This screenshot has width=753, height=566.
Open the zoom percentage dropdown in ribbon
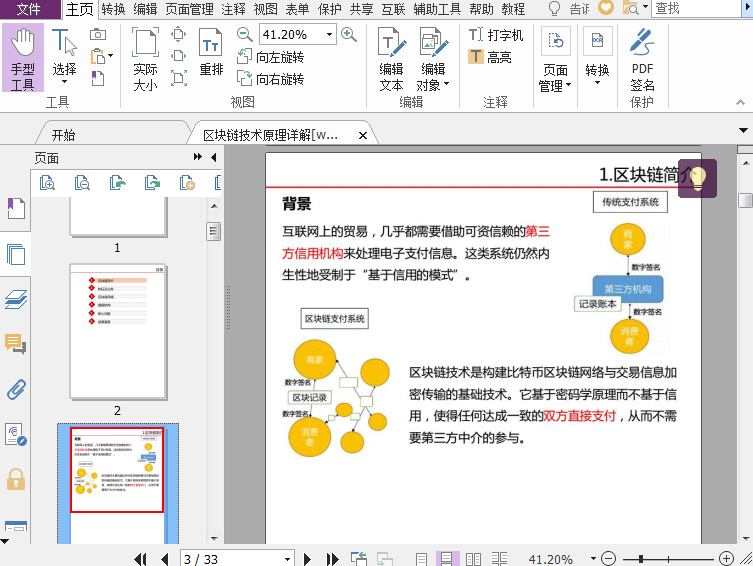point(330,35)
